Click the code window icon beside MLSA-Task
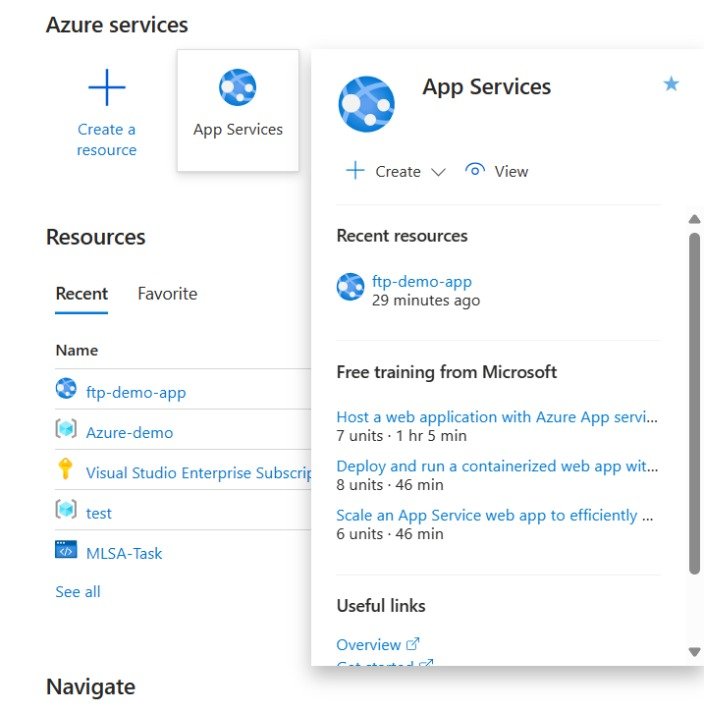704x713 pixels. pos(66,549)
